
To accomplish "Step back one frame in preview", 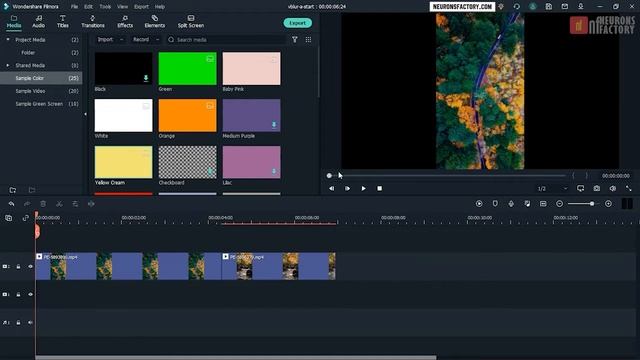I will point(331,189).
